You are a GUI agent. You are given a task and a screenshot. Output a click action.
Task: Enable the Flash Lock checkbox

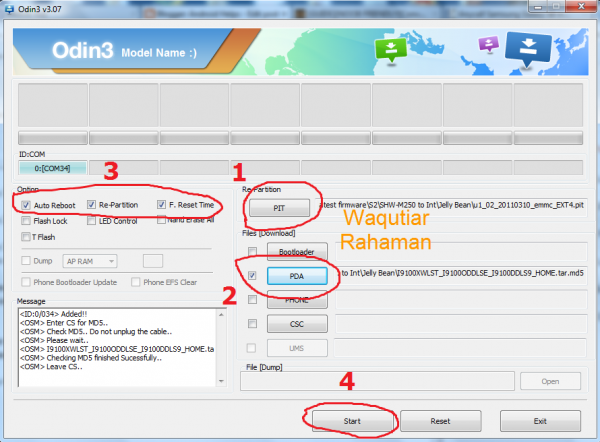tap(26, 221)
